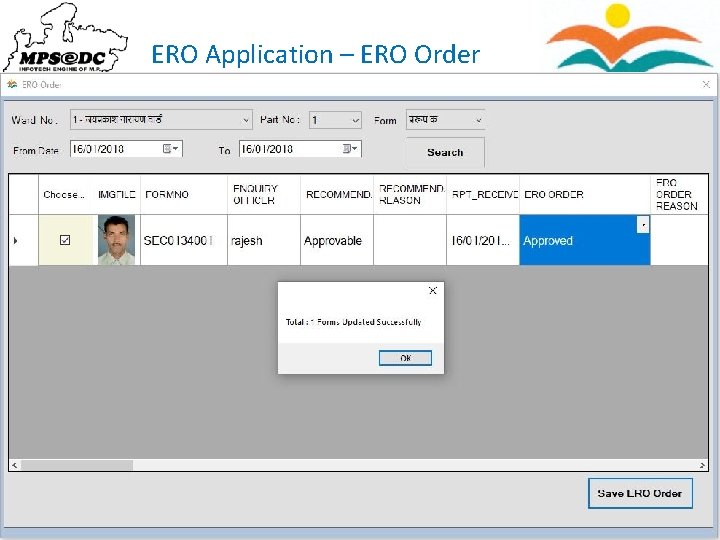Click the horizontal scrollbar right arrow
Image resolution: width=720 pixels, height=540 pixels.
pyautogui.click(x=703, y=465)
